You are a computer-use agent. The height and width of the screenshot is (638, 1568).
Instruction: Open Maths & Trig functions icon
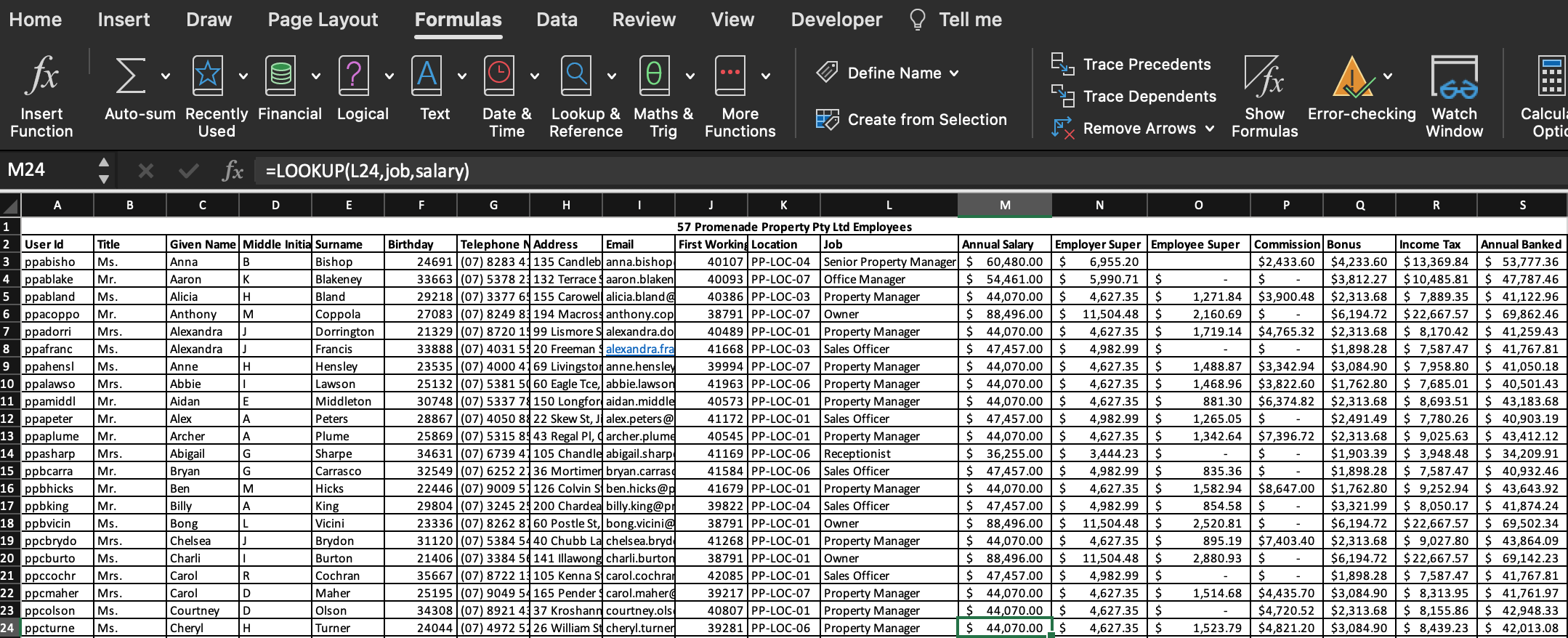point(654,76)
